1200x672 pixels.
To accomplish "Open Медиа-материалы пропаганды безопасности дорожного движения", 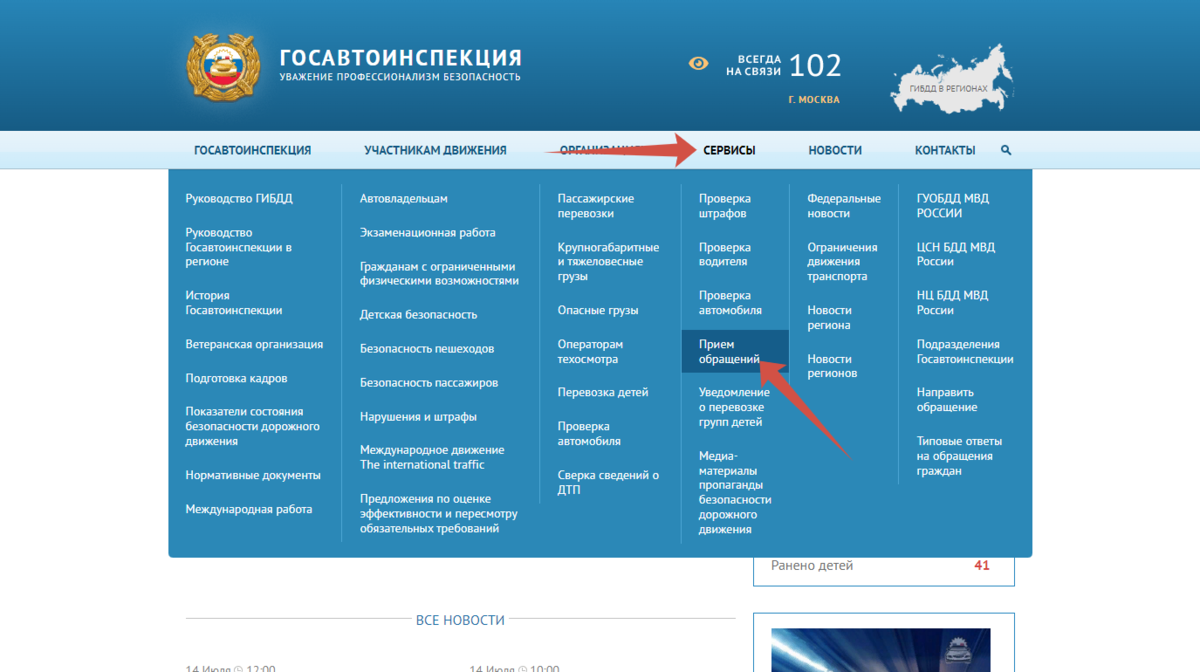I will (x=735, y=492).
